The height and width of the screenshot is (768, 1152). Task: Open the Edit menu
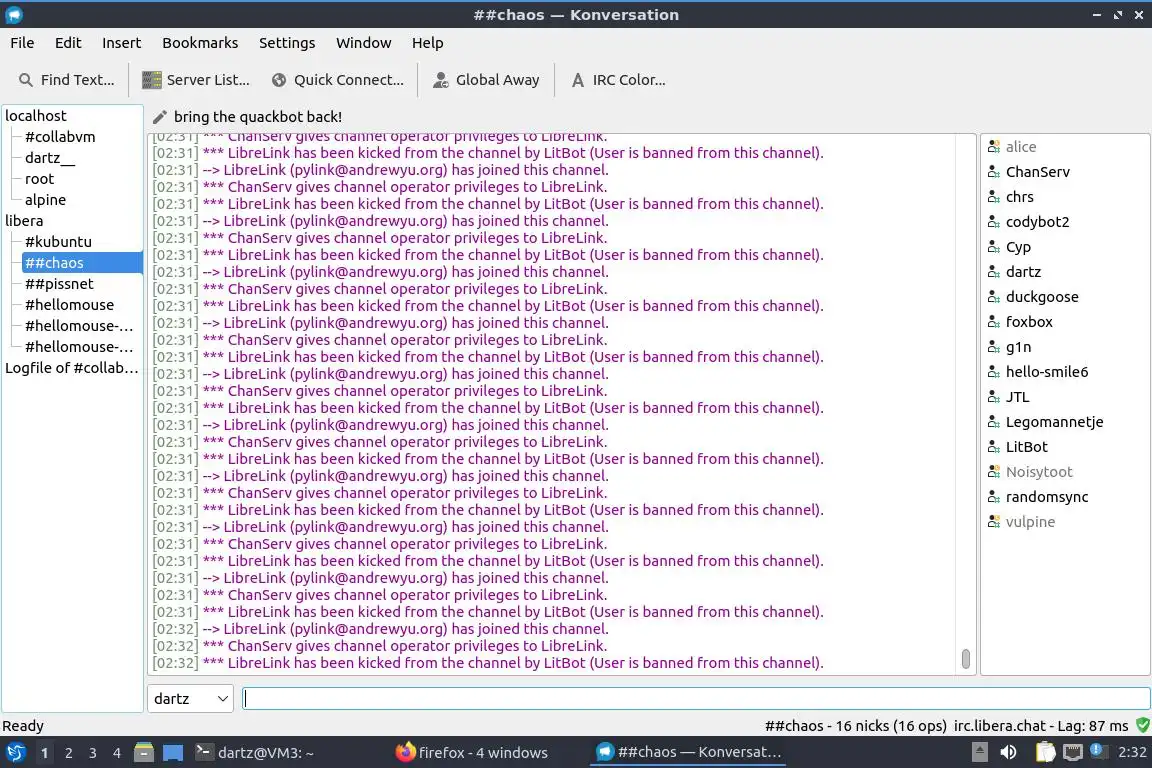pyautogui.click(x=68, y=43)
